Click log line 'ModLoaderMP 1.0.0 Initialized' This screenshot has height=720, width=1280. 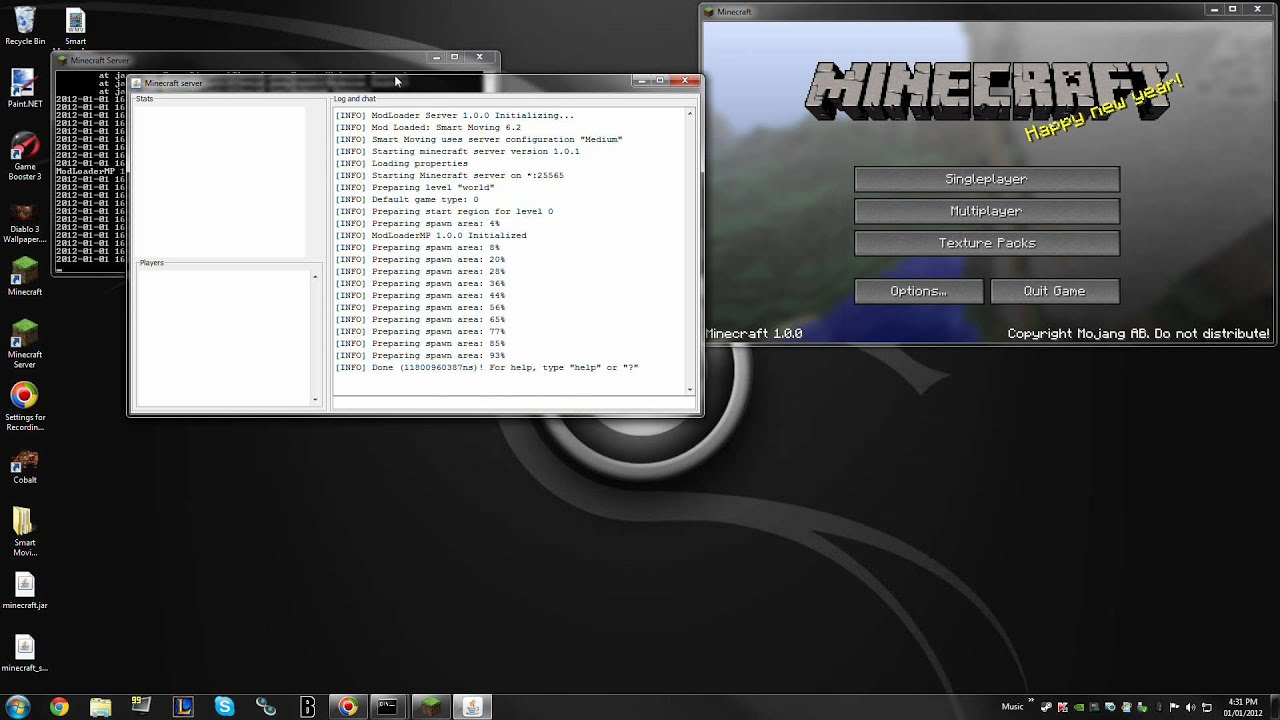click(431, 235)
